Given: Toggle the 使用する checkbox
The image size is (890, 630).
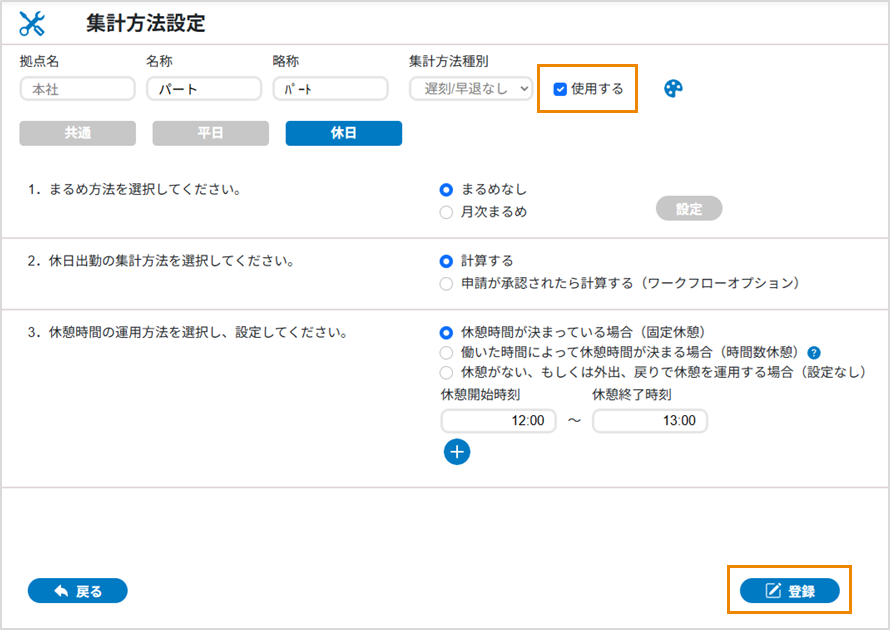Looking at the screenshot, I should point(560,89).
